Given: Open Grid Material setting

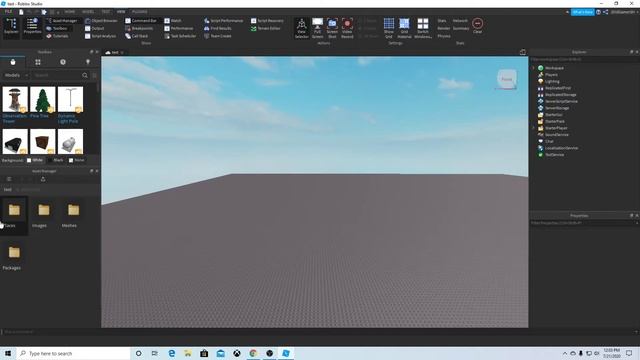Looking at the screenshot, I should click(x=404, y=28).
